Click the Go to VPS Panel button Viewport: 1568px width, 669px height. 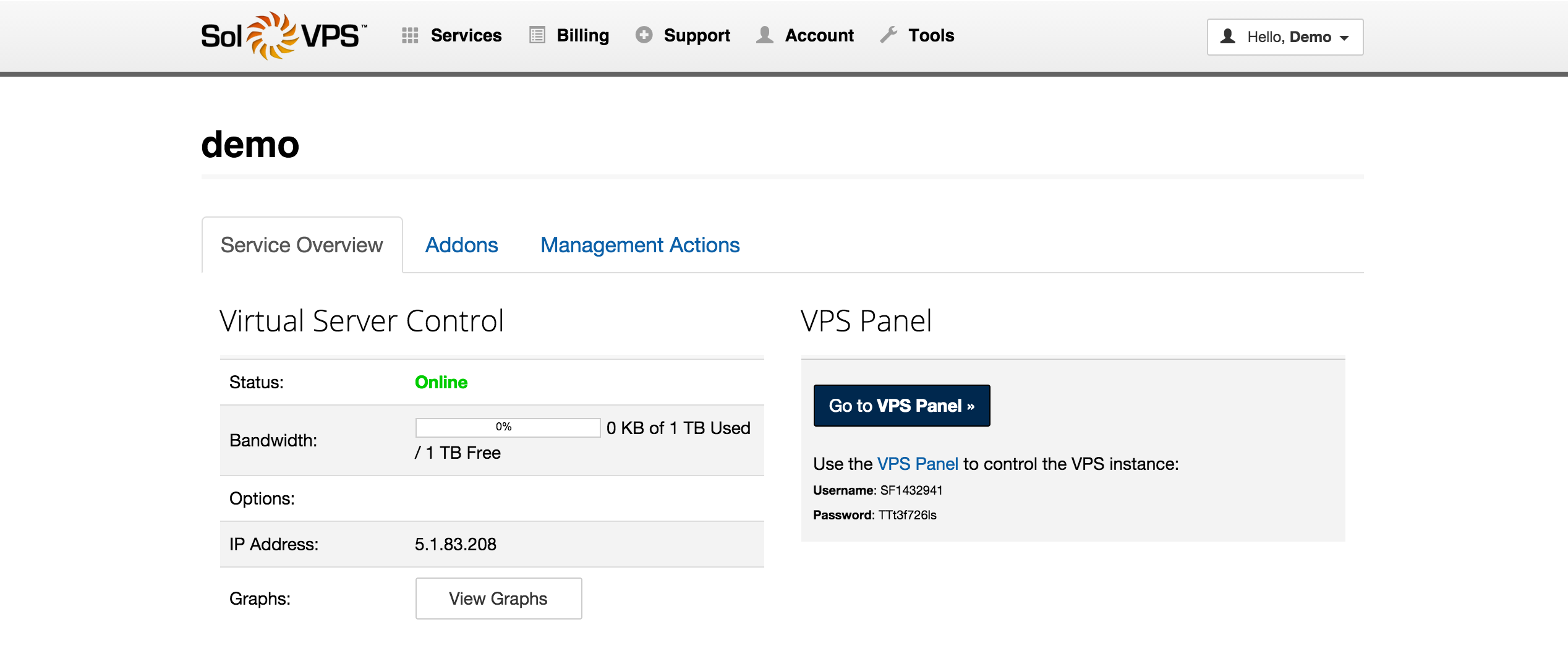[901, 406]
